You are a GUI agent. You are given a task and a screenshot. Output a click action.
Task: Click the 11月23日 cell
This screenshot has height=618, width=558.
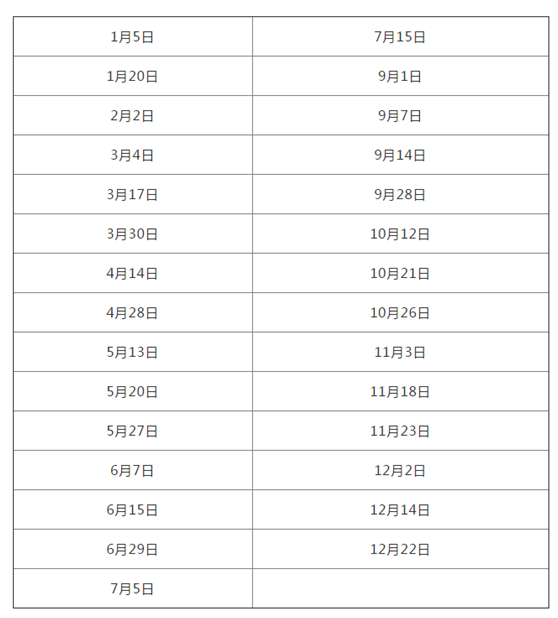pos(400,431)
